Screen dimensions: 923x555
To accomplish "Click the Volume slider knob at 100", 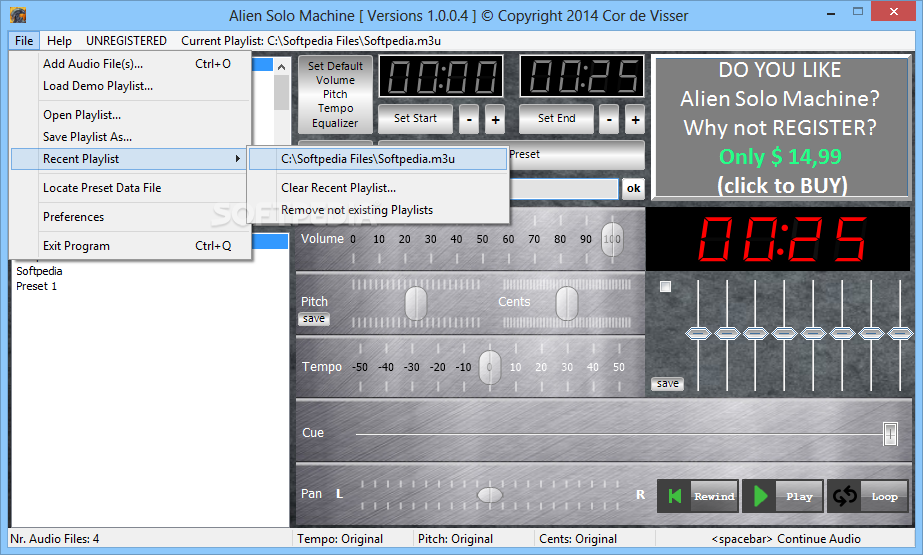I will click(x=612, y=239).
